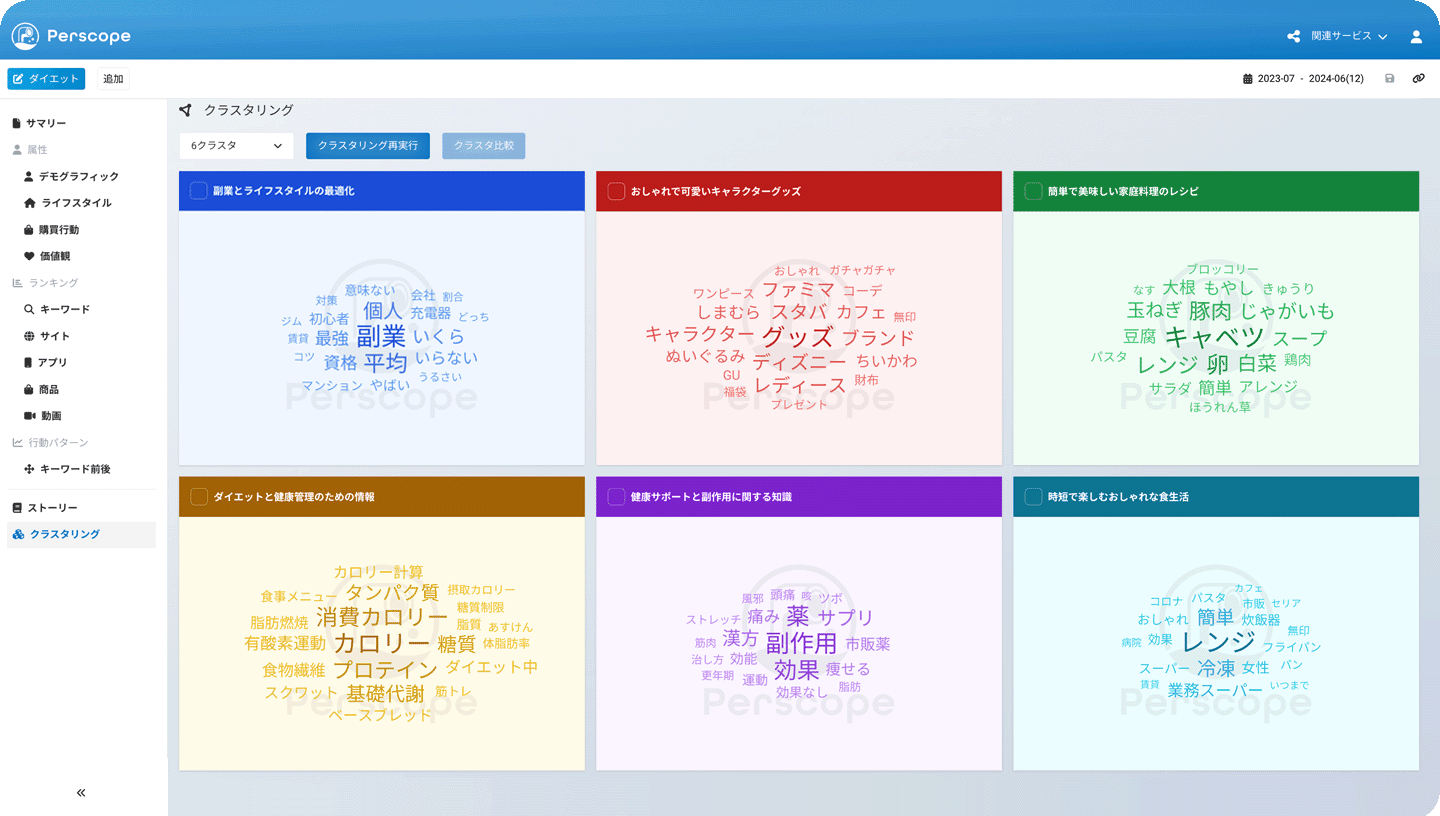Check the ダイエットと健康管理のための情報 cluster box
Image resolution: width=1440 pixels, height=816 pixels.
(x=198, y=496)
